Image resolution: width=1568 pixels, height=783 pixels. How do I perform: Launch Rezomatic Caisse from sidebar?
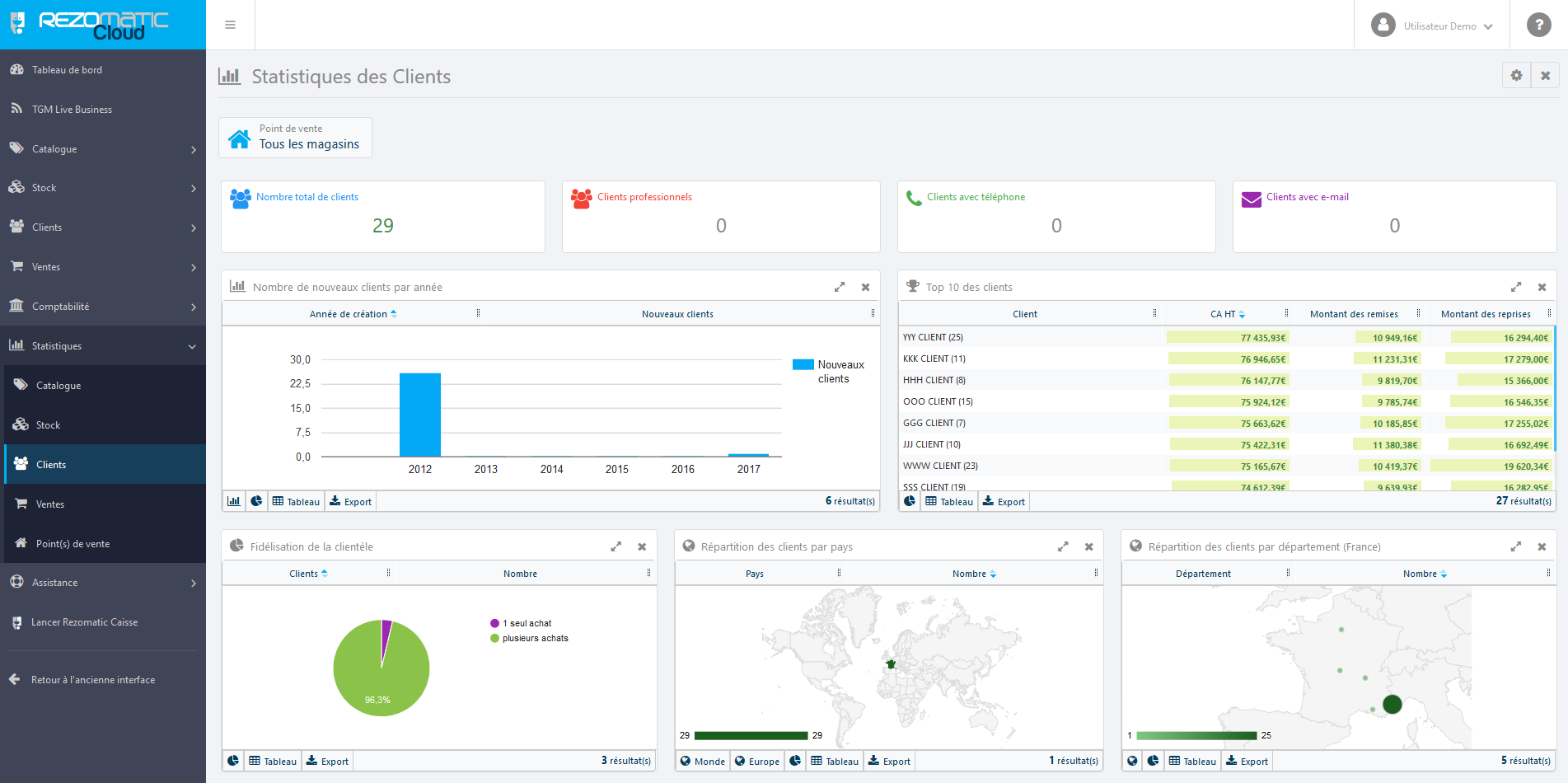point(103,622)
